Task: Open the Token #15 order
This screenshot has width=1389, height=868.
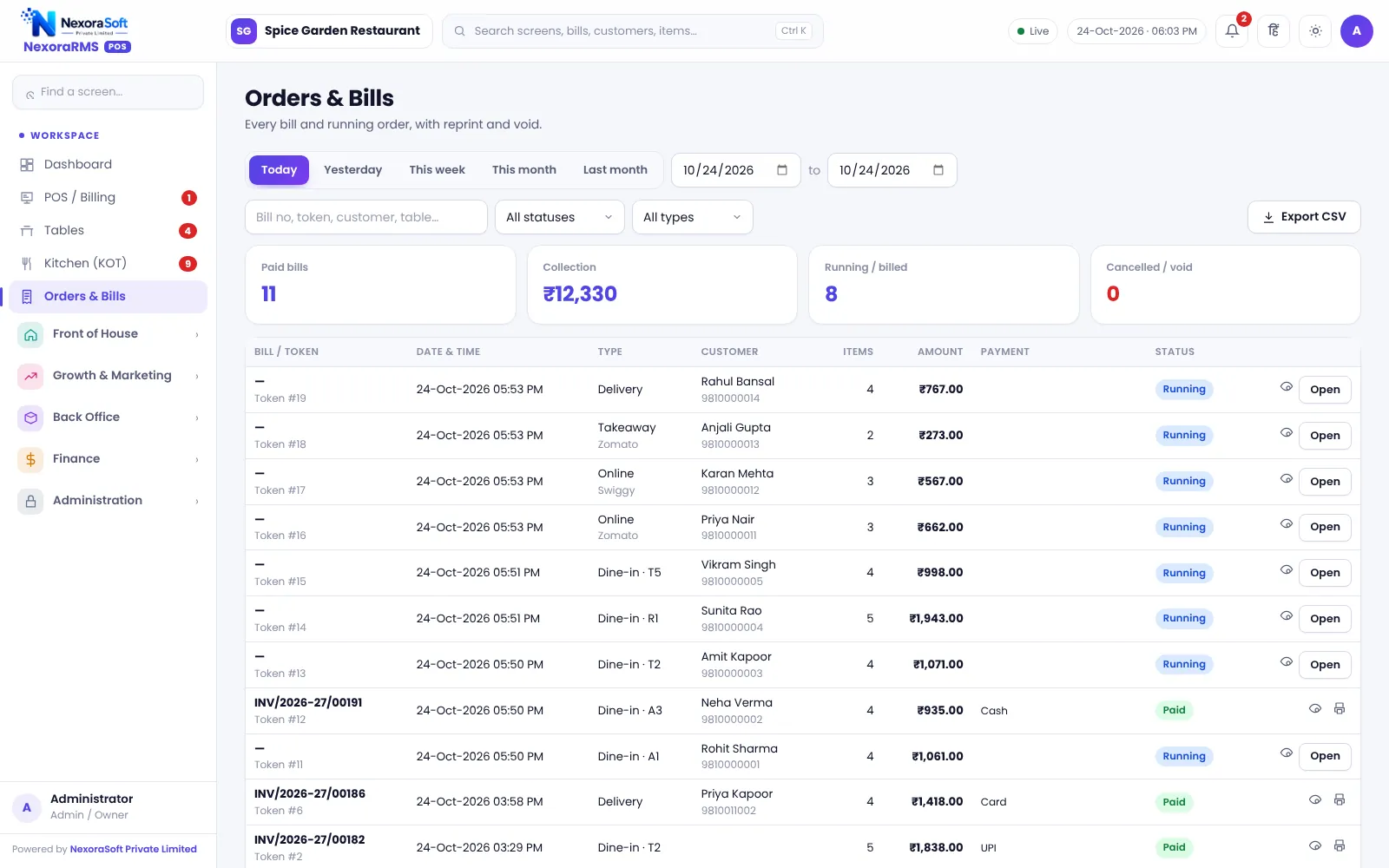Action: pyautogui.click(x=1325, y=573)
